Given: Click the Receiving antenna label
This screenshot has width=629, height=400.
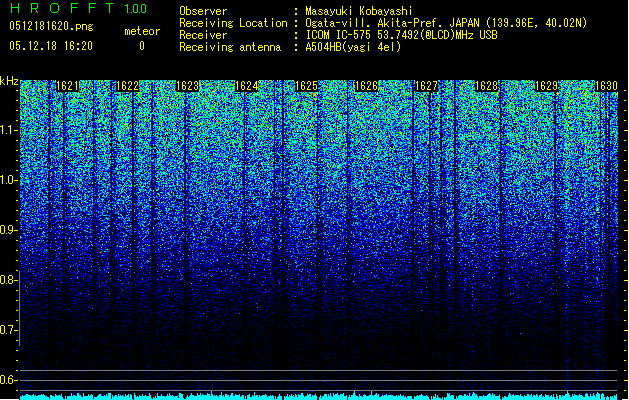Looking at the screenshot, I should click(x=230, y=47).
